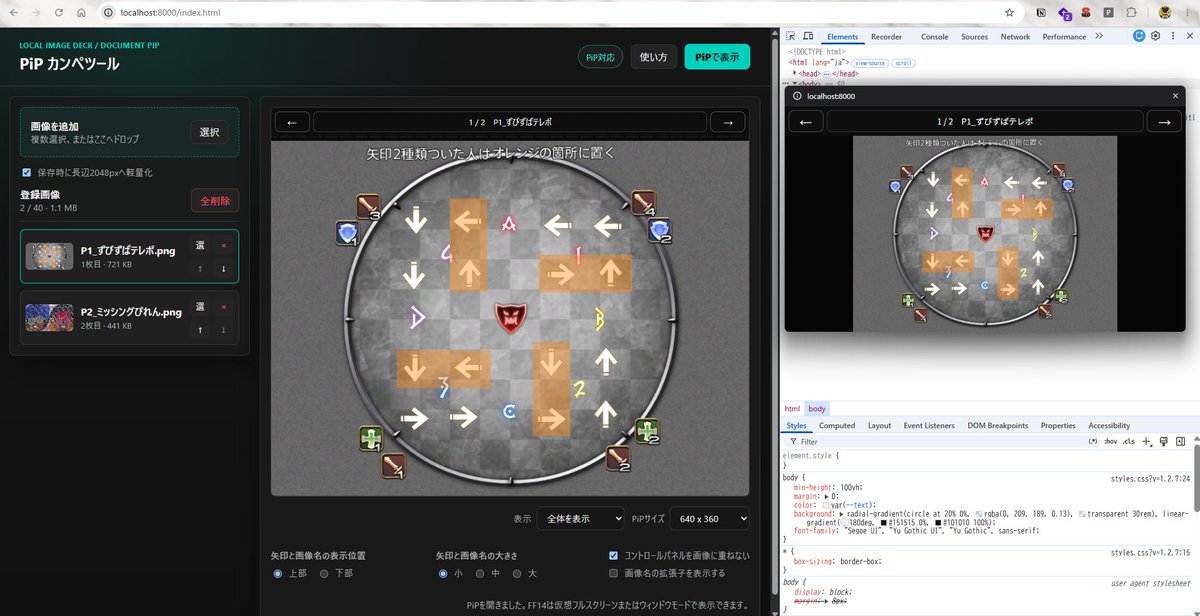Select the 上部 position radio button
The width and height of the screenshot is (1200, 616).
[278, 573]
